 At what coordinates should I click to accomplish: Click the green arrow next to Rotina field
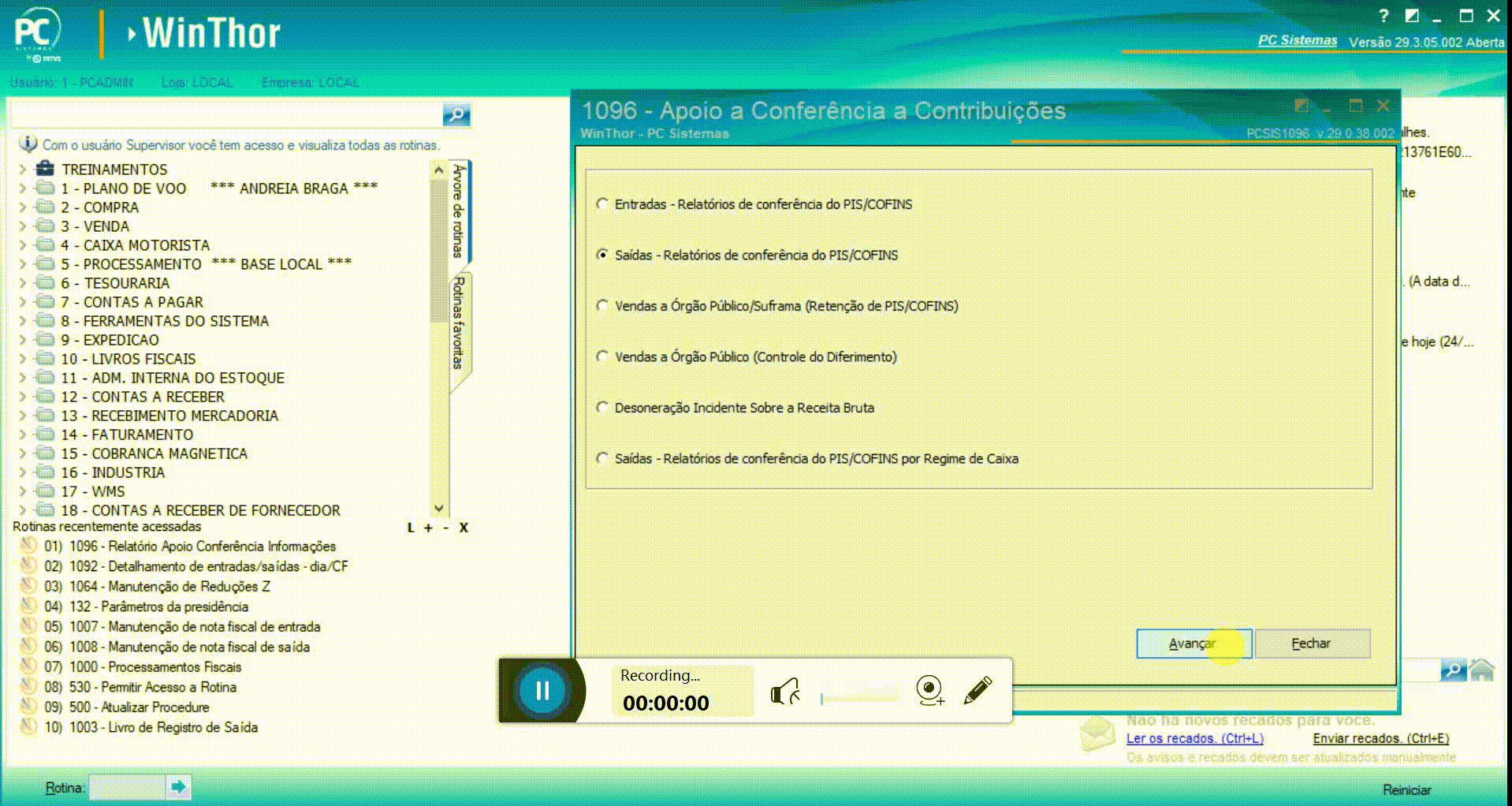pos(178,786)
